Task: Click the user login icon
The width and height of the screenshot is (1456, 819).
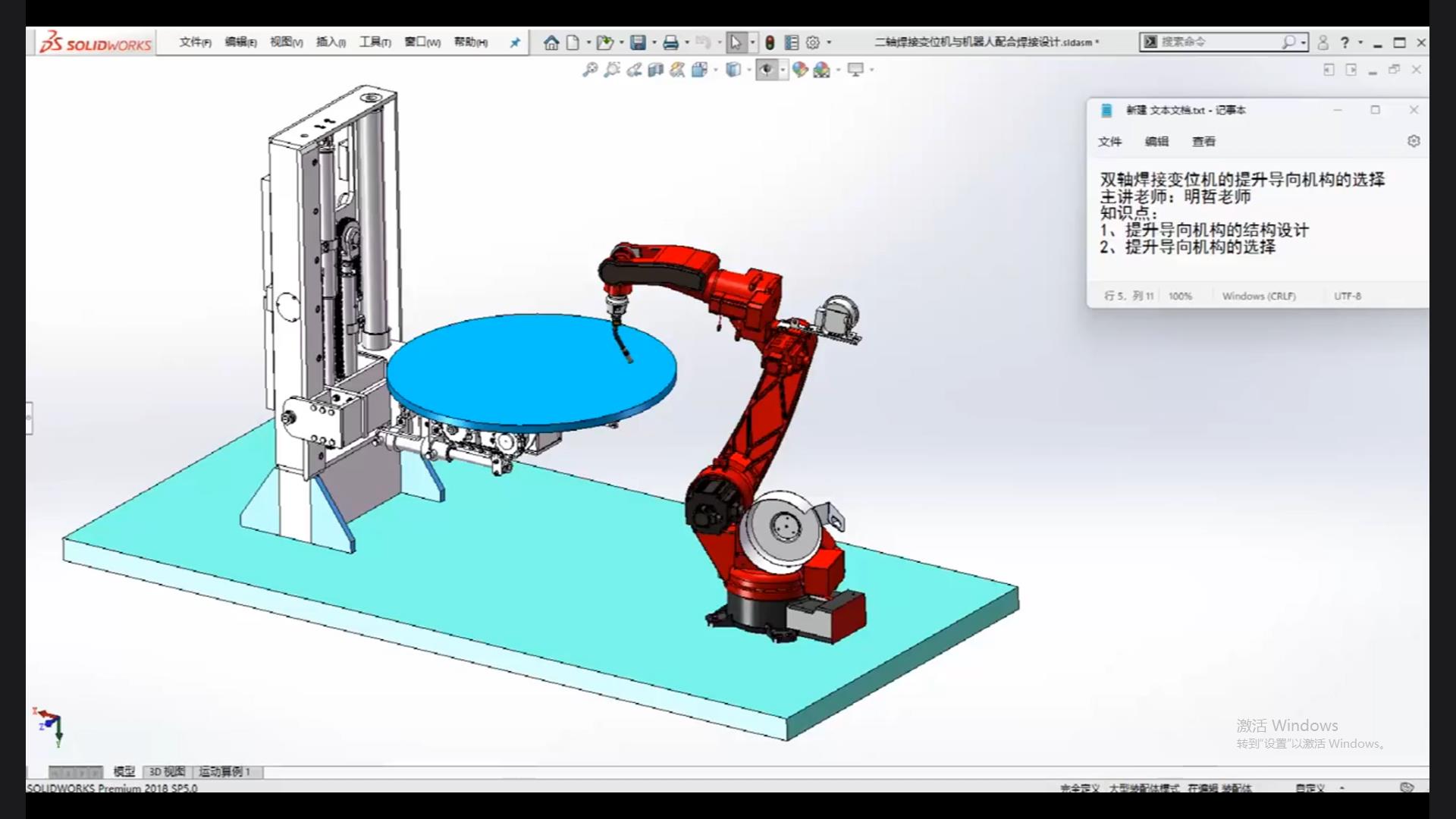Action: [1323, 42]
